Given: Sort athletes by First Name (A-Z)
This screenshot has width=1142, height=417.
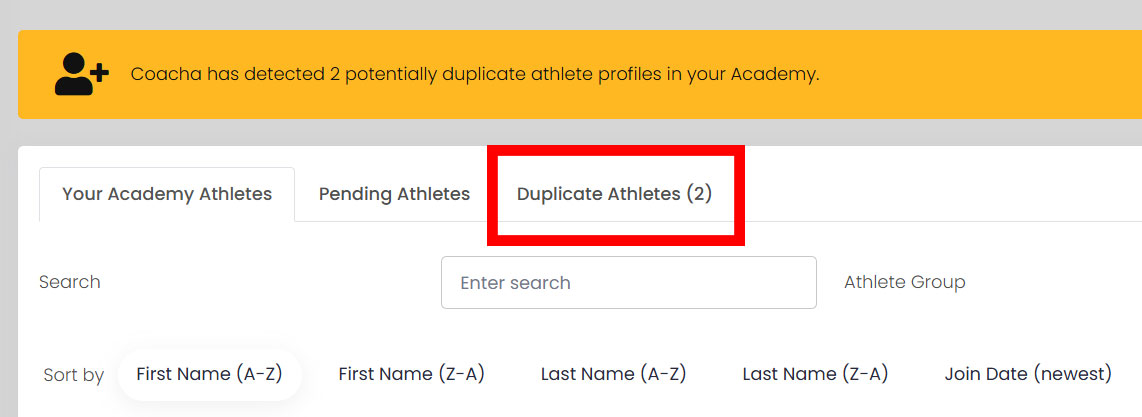Looking at the screenshot, I should tap(209, 374).
